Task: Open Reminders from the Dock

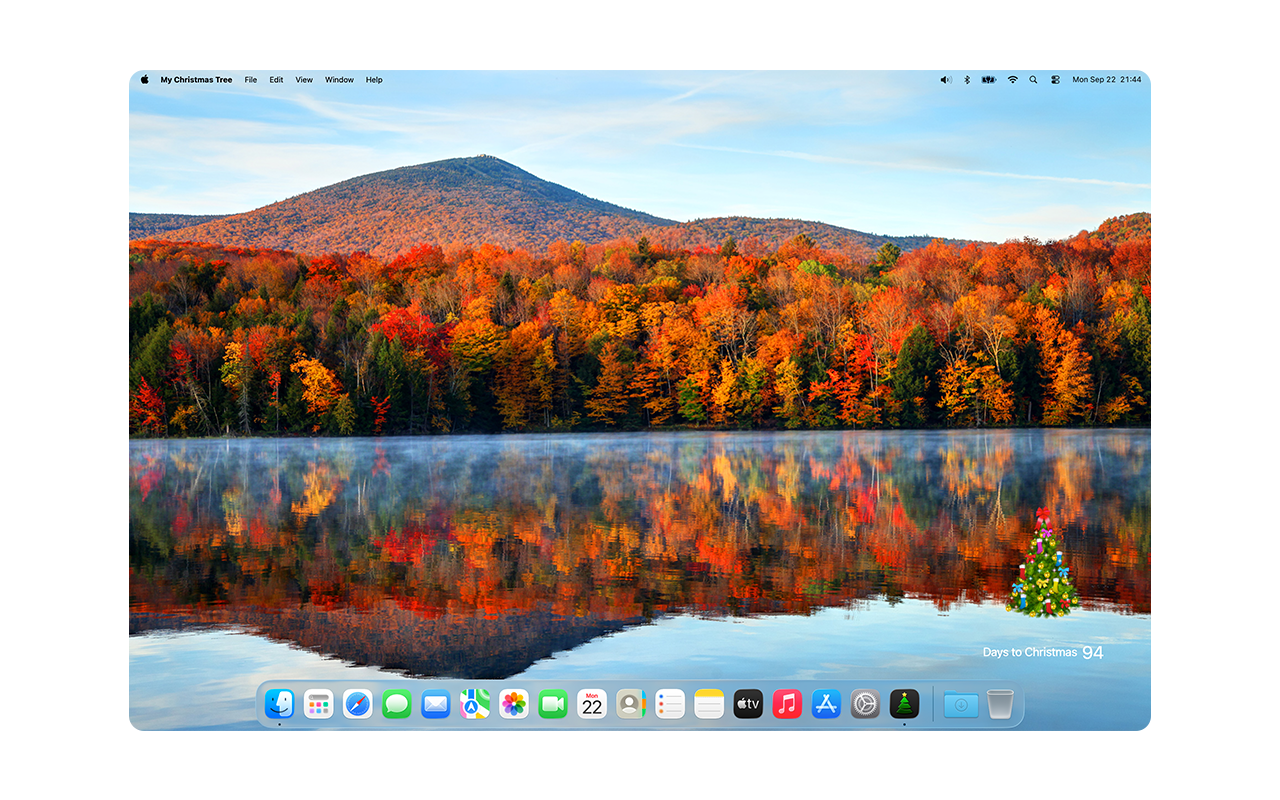Action: 670,704
